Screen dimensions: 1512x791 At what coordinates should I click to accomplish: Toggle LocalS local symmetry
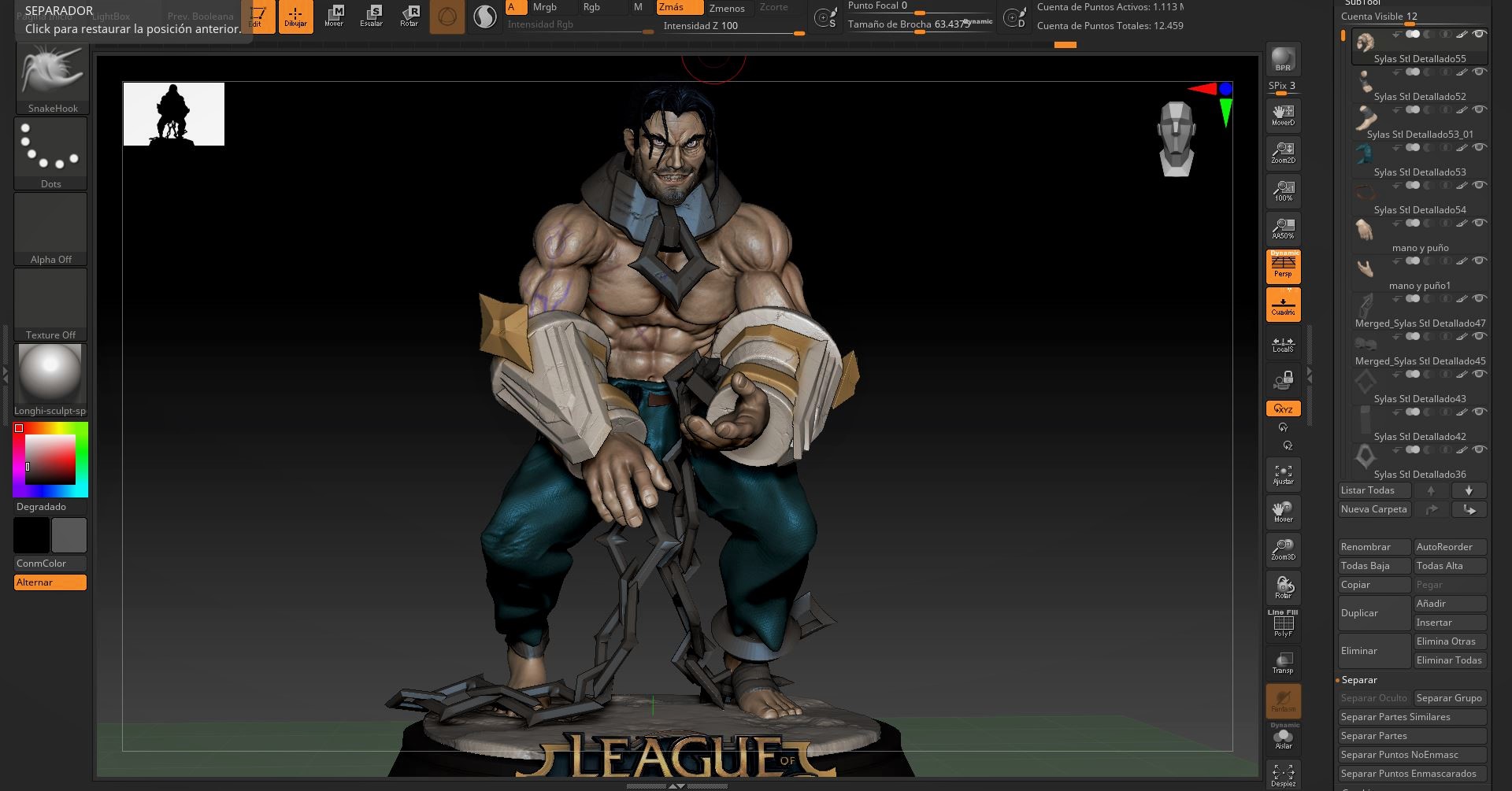click(x=1283, y=344)
